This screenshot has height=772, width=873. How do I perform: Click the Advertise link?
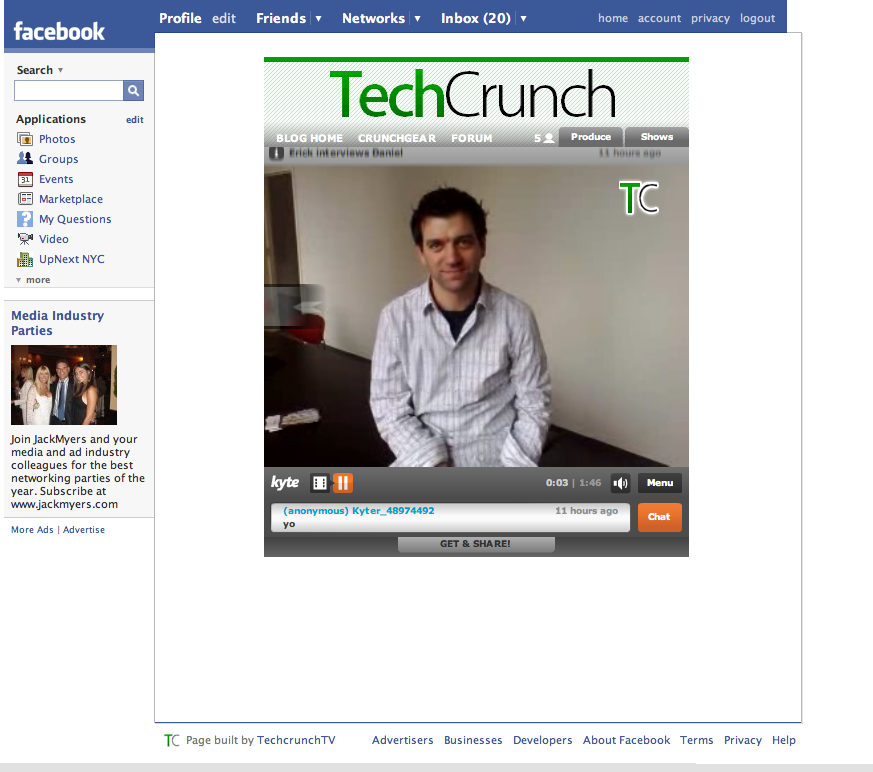[x=84, y=529]
